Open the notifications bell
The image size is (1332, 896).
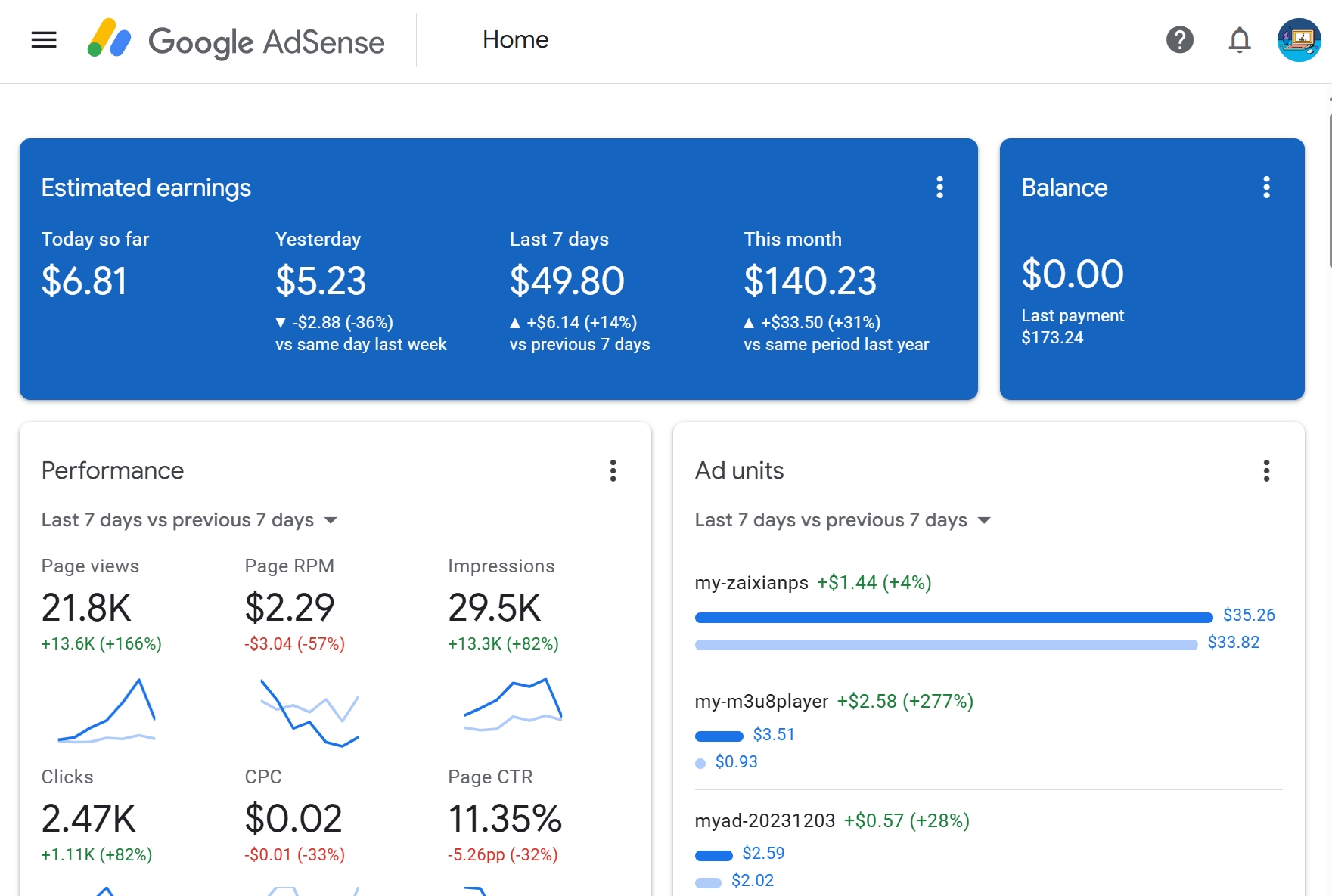pyautogui.click(x=1239, y=39)
